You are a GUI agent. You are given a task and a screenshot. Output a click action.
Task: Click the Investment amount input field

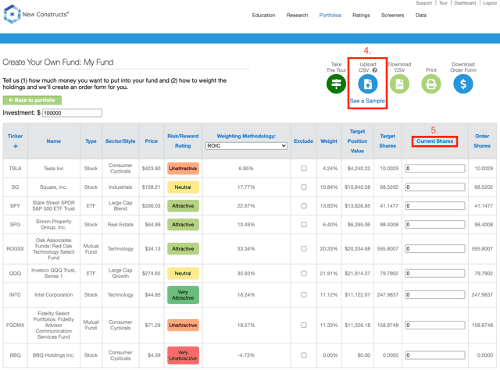(x=72, y=113)
